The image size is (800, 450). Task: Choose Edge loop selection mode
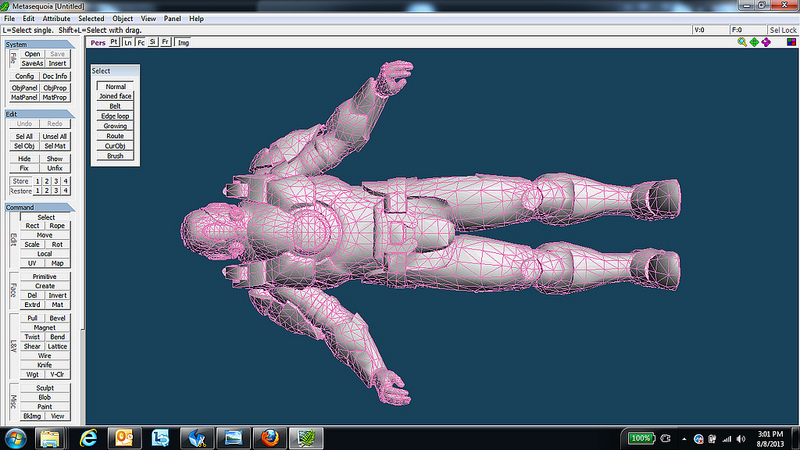pyautogui.click(x=115, y=116)
